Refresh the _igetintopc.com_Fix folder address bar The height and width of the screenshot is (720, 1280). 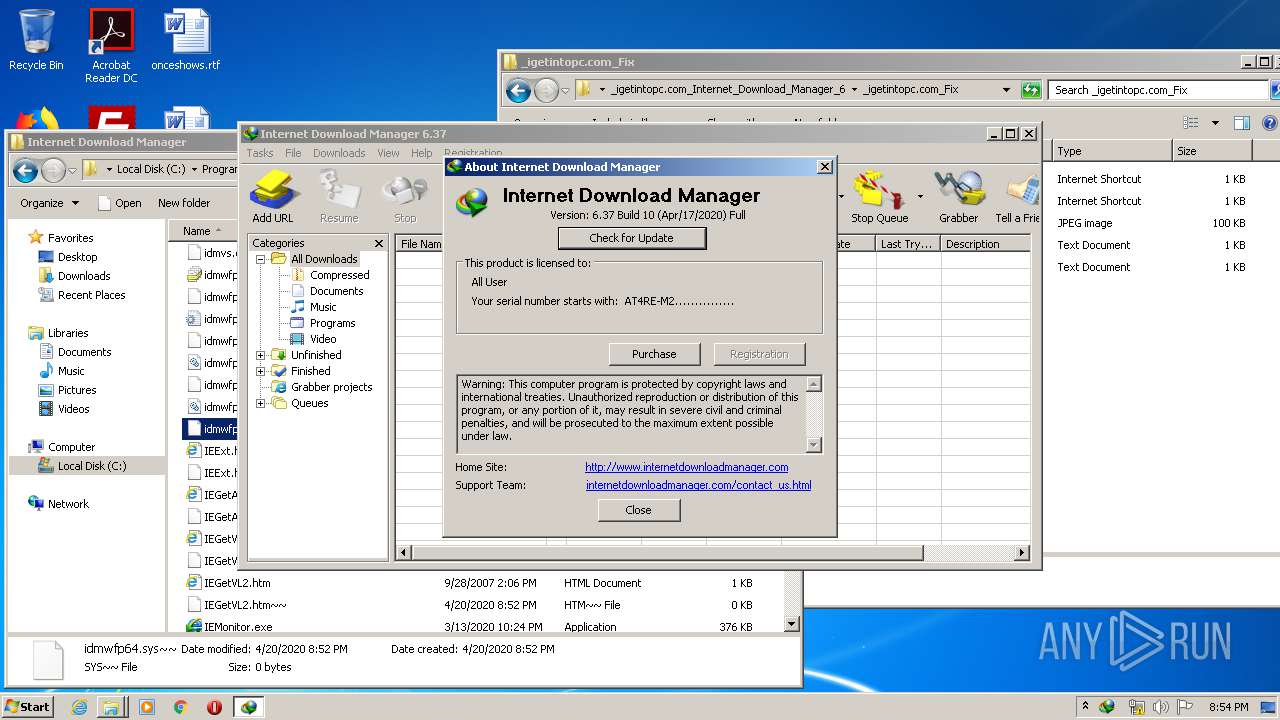click(1031, 90)
